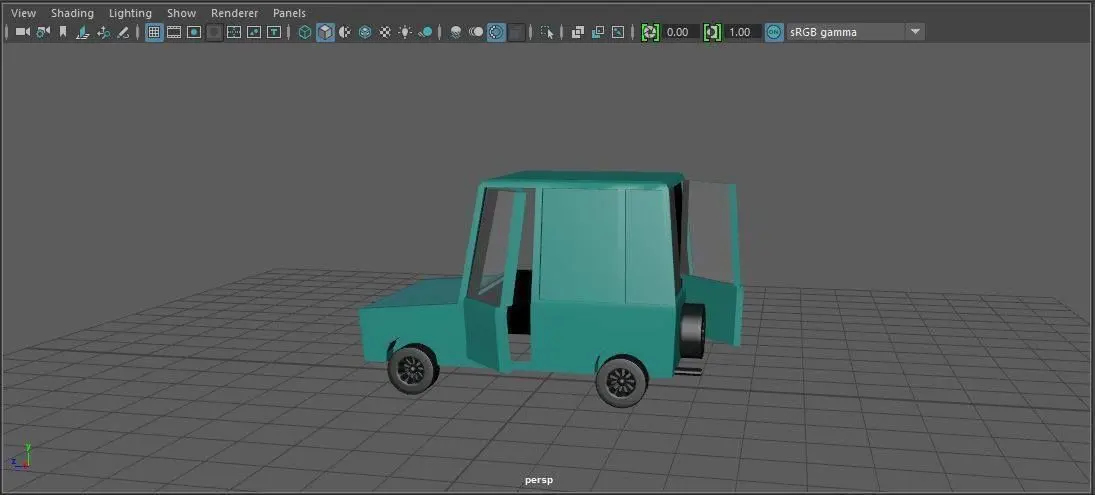Toggle the Field Chart display
The image size is (1095, 495).
coord(235,32)
